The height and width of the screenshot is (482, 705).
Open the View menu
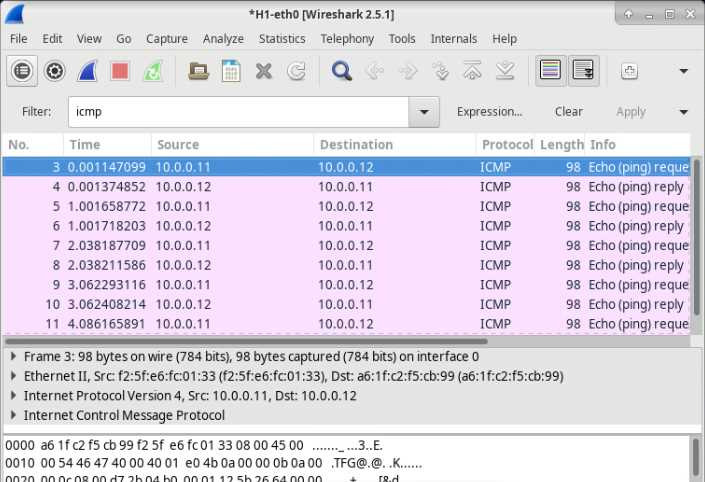coord(89,39)
